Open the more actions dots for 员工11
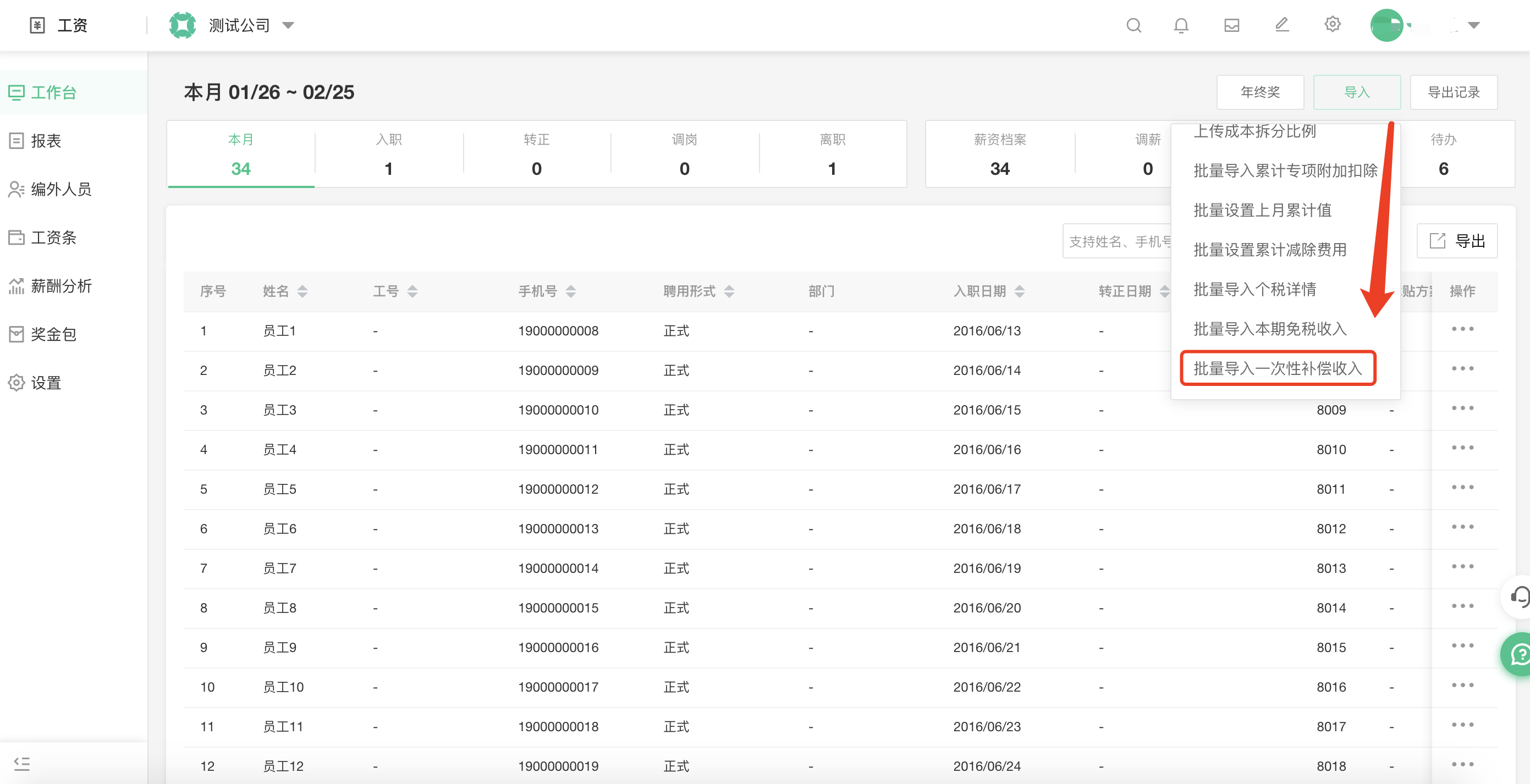 point(1463,725)
